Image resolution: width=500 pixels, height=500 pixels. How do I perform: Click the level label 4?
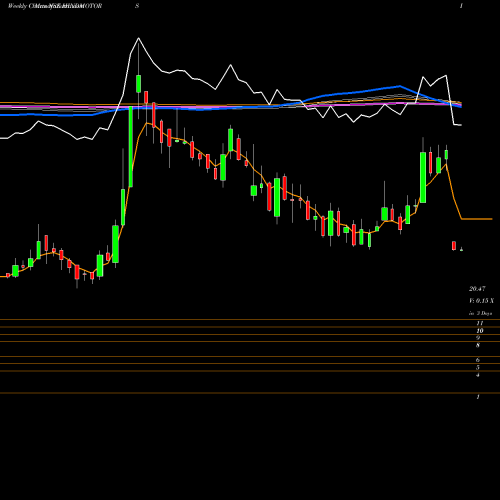tap(478, 375)
